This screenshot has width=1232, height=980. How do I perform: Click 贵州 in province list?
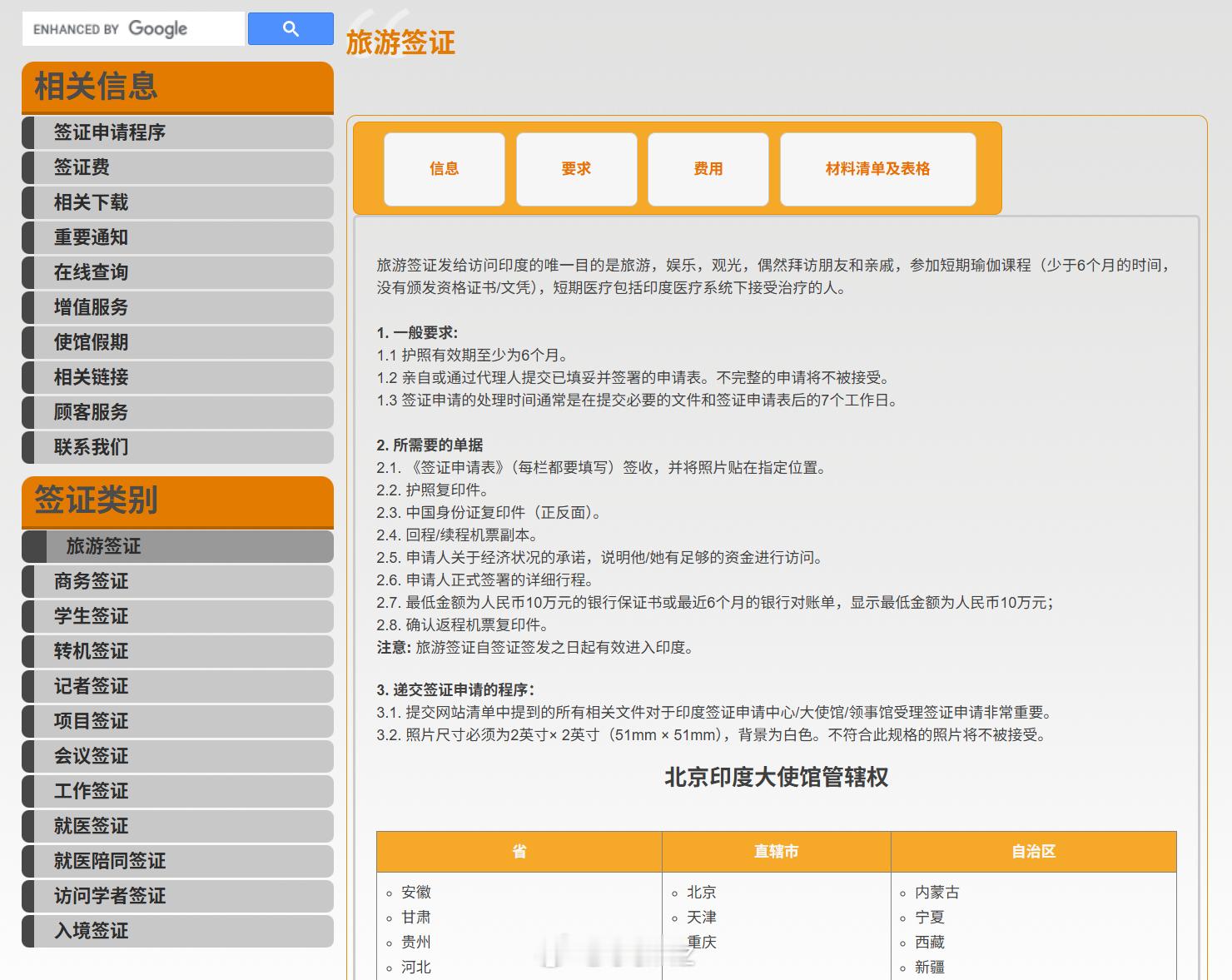click(x=416, y=942)
